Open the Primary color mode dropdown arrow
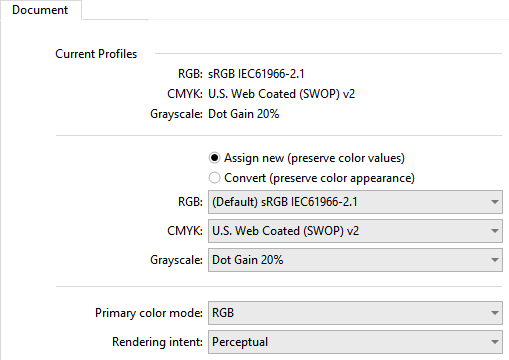509x360 pixels. (x=495, y=313)
